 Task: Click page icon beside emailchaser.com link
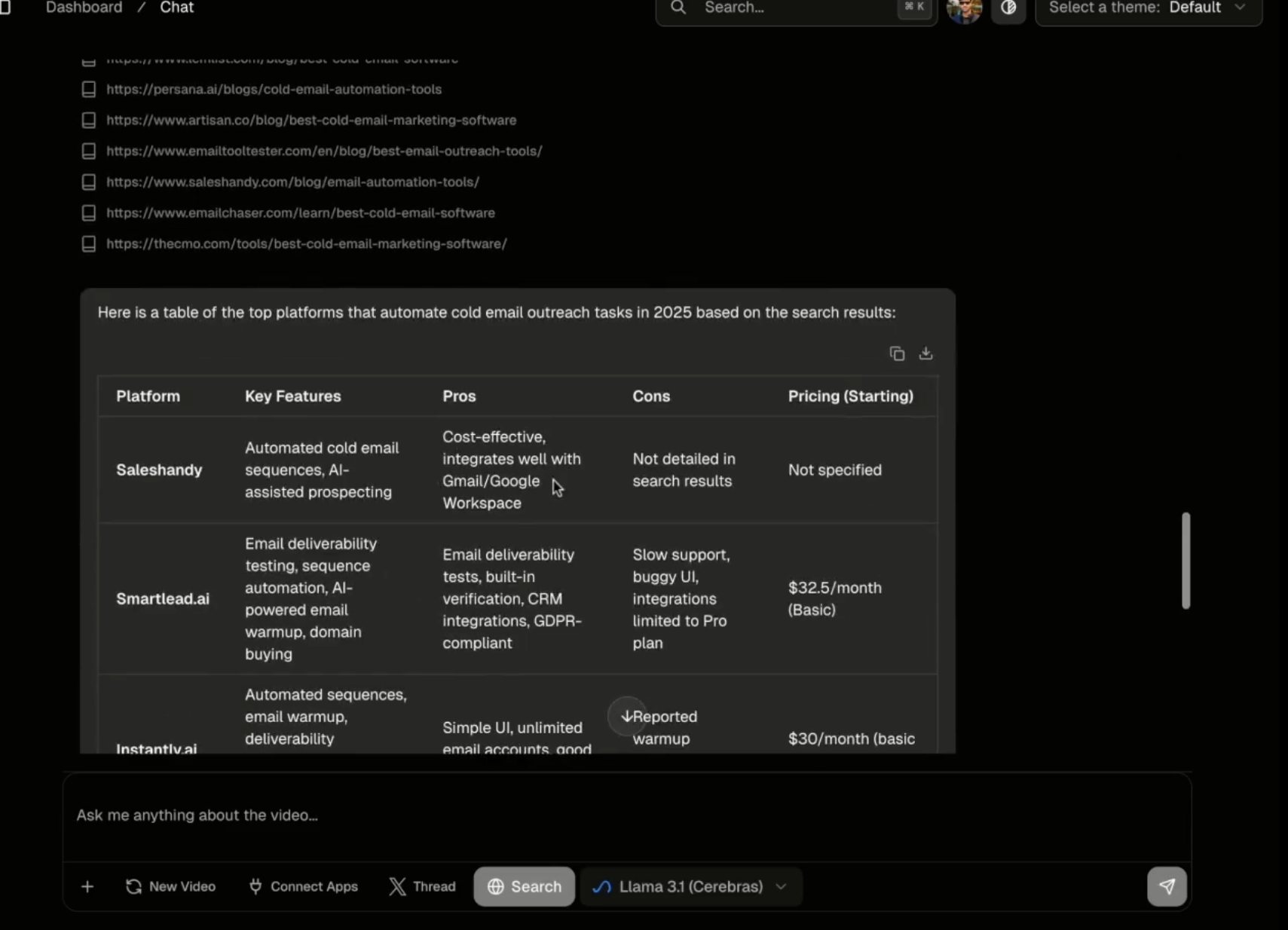[89, 213]
